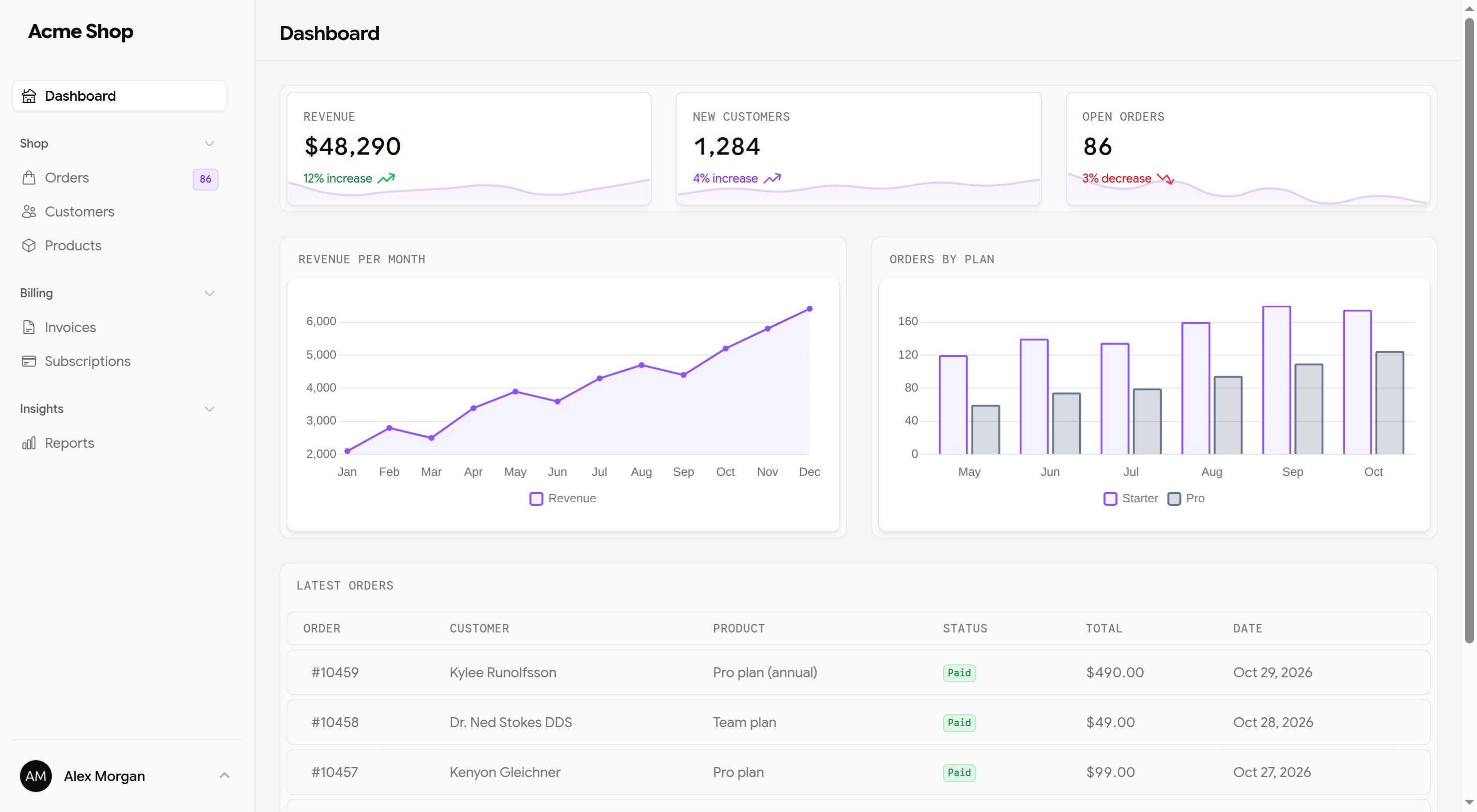Toggle the Pro legend series
Viewport: 1477px width, 812px height.
coord(1186,499)
